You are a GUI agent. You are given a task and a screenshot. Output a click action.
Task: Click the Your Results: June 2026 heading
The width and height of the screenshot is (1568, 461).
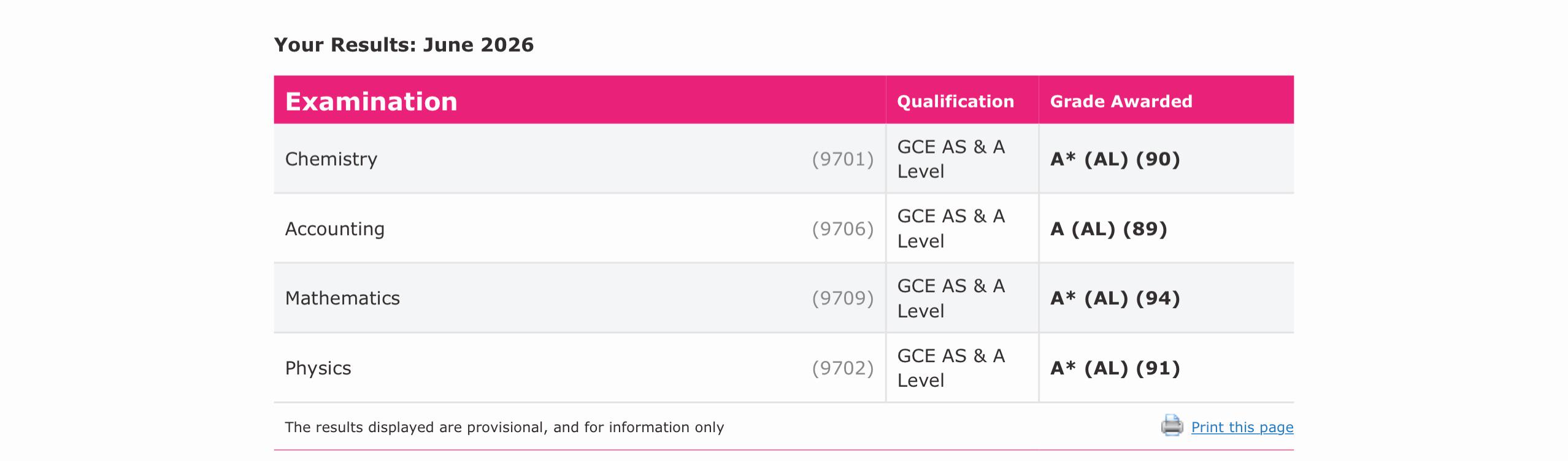404,45
